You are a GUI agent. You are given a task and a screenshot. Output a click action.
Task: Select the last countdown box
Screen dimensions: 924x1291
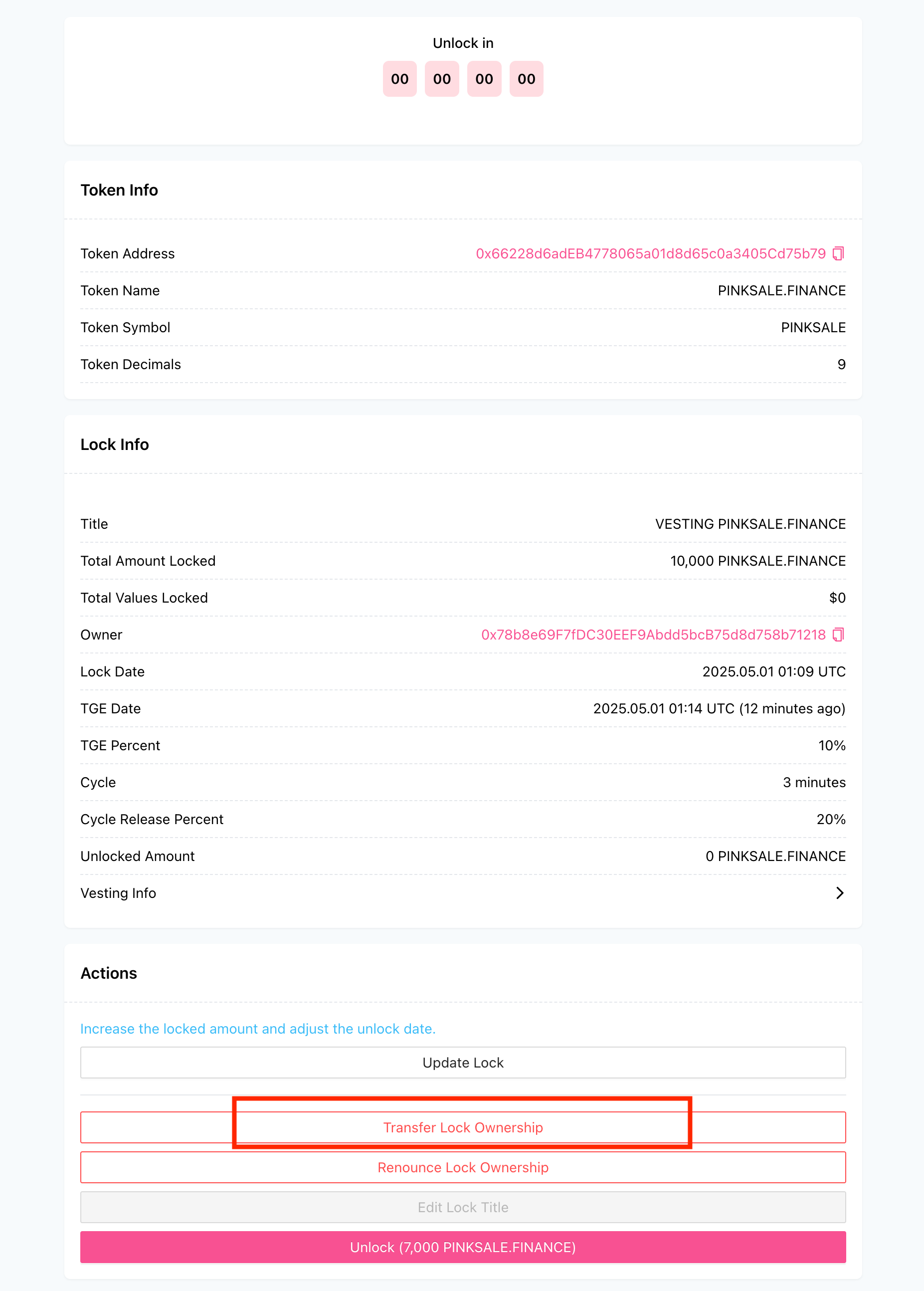[x=526, y=79]
